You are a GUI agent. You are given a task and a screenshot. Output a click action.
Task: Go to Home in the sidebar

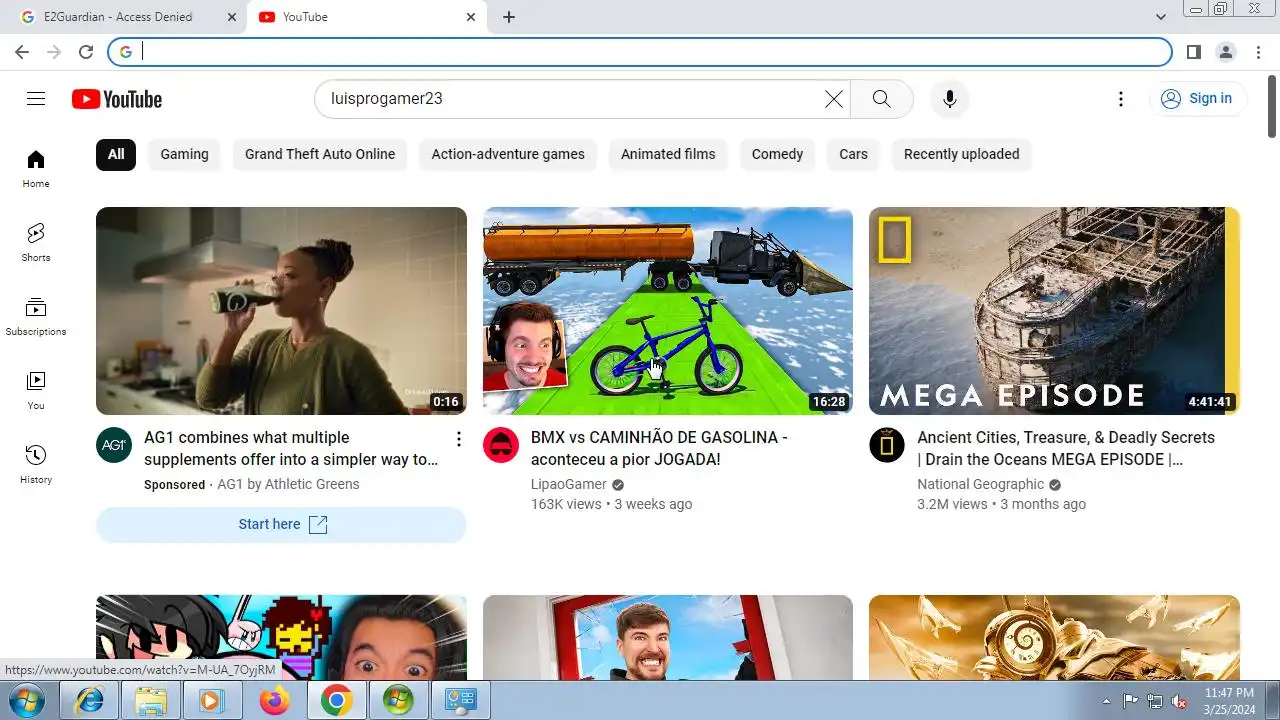36,168
